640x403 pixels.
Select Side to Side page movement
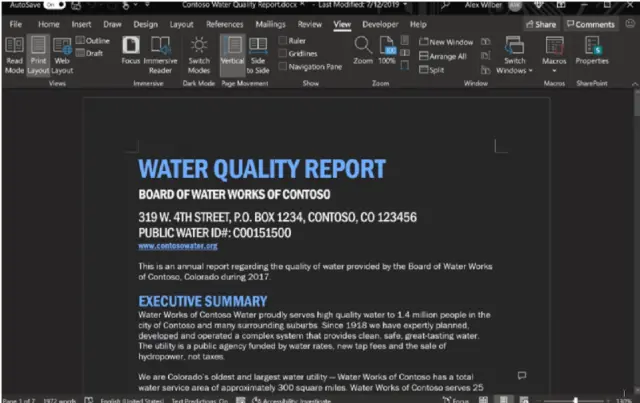[x=258, y=54]
